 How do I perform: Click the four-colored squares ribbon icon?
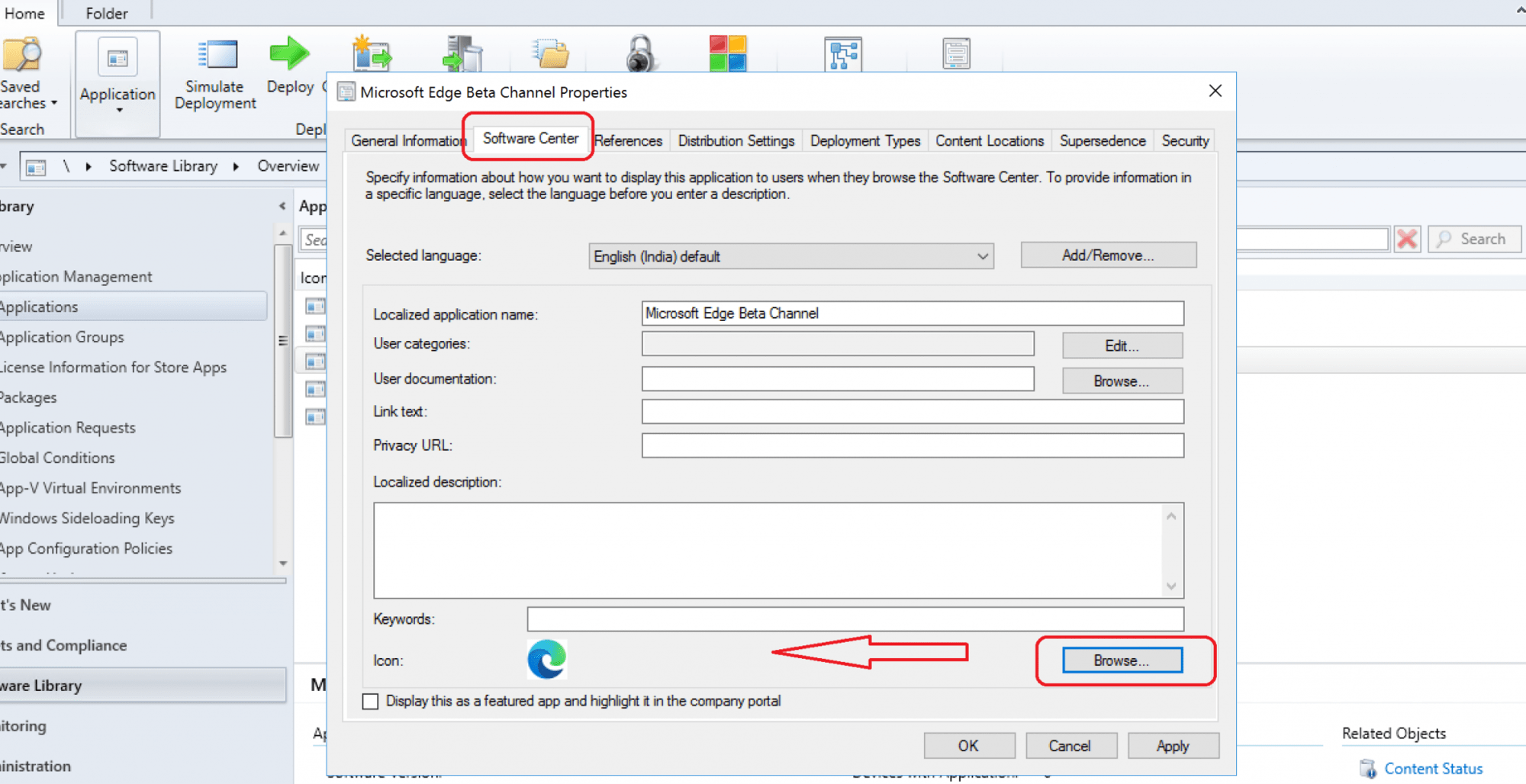coord(727,53)
